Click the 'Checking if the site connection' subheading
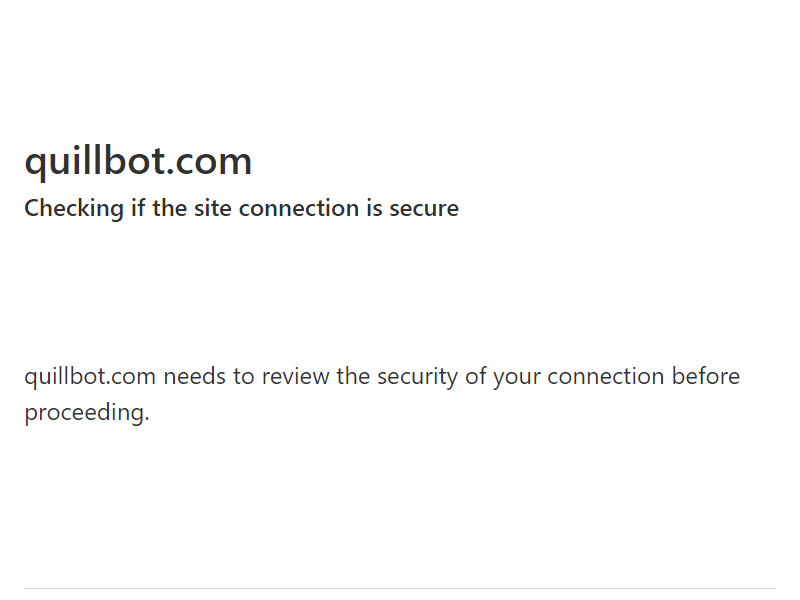The height and width of the screenshot is (600, 800). point(241,209)
